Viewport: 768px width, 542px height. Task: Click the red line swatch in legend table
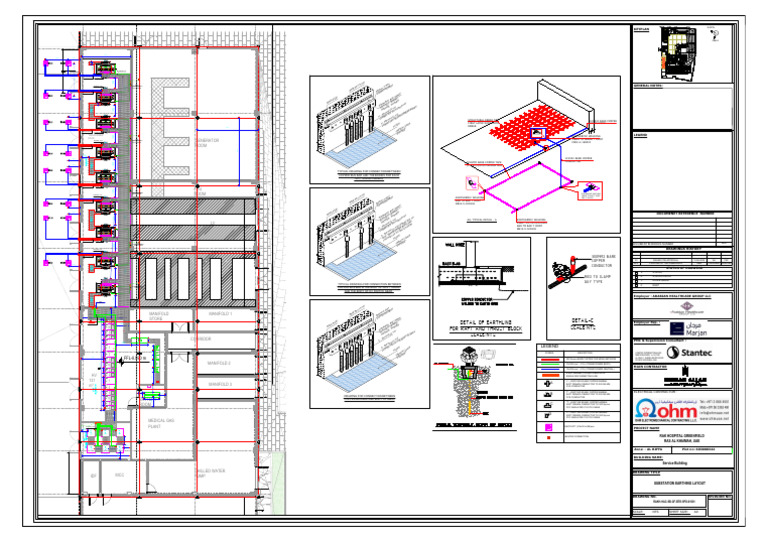(549, 359)
